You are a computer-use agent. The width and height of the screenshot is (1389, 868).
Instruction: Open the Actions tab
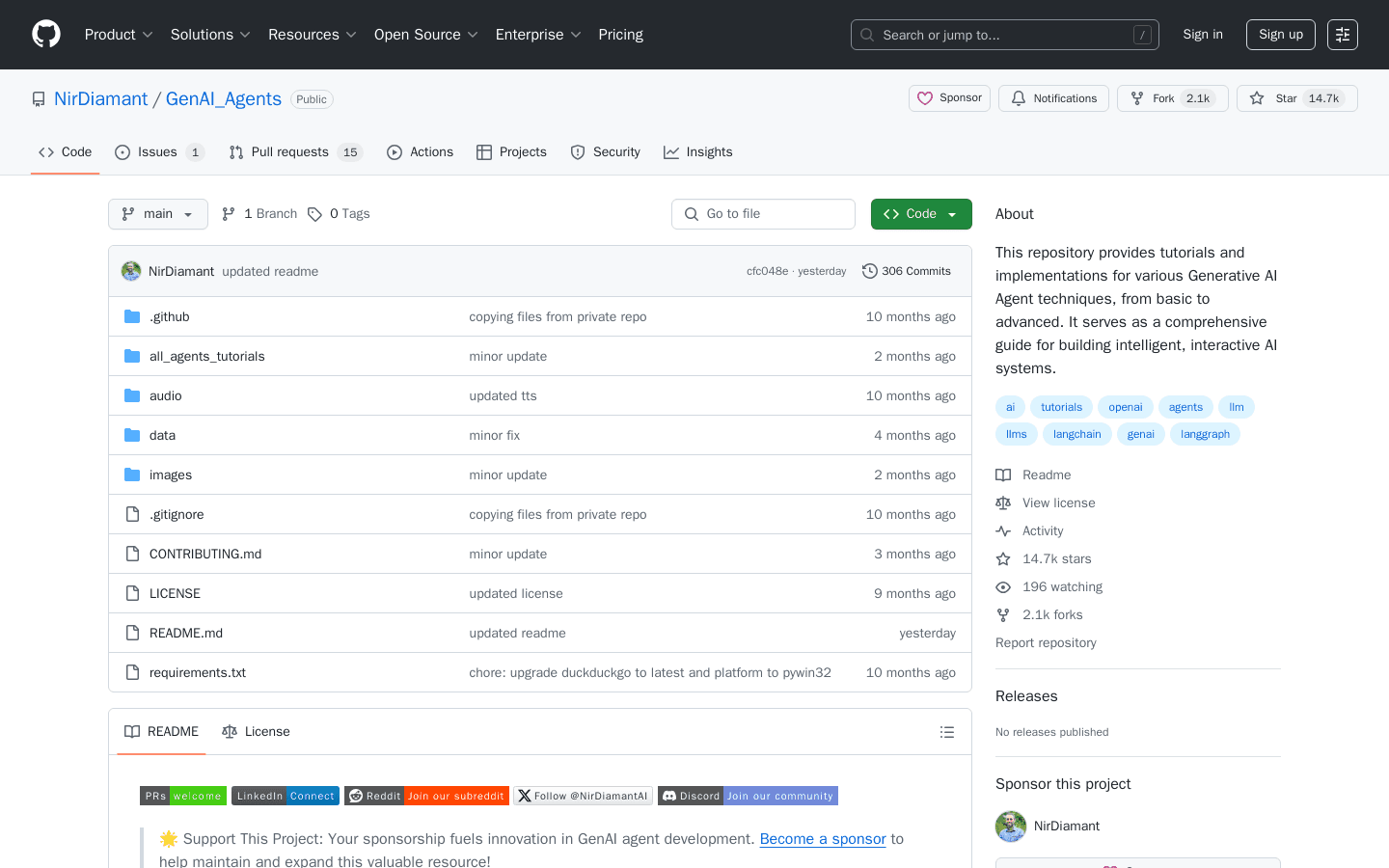coord(420,152)
